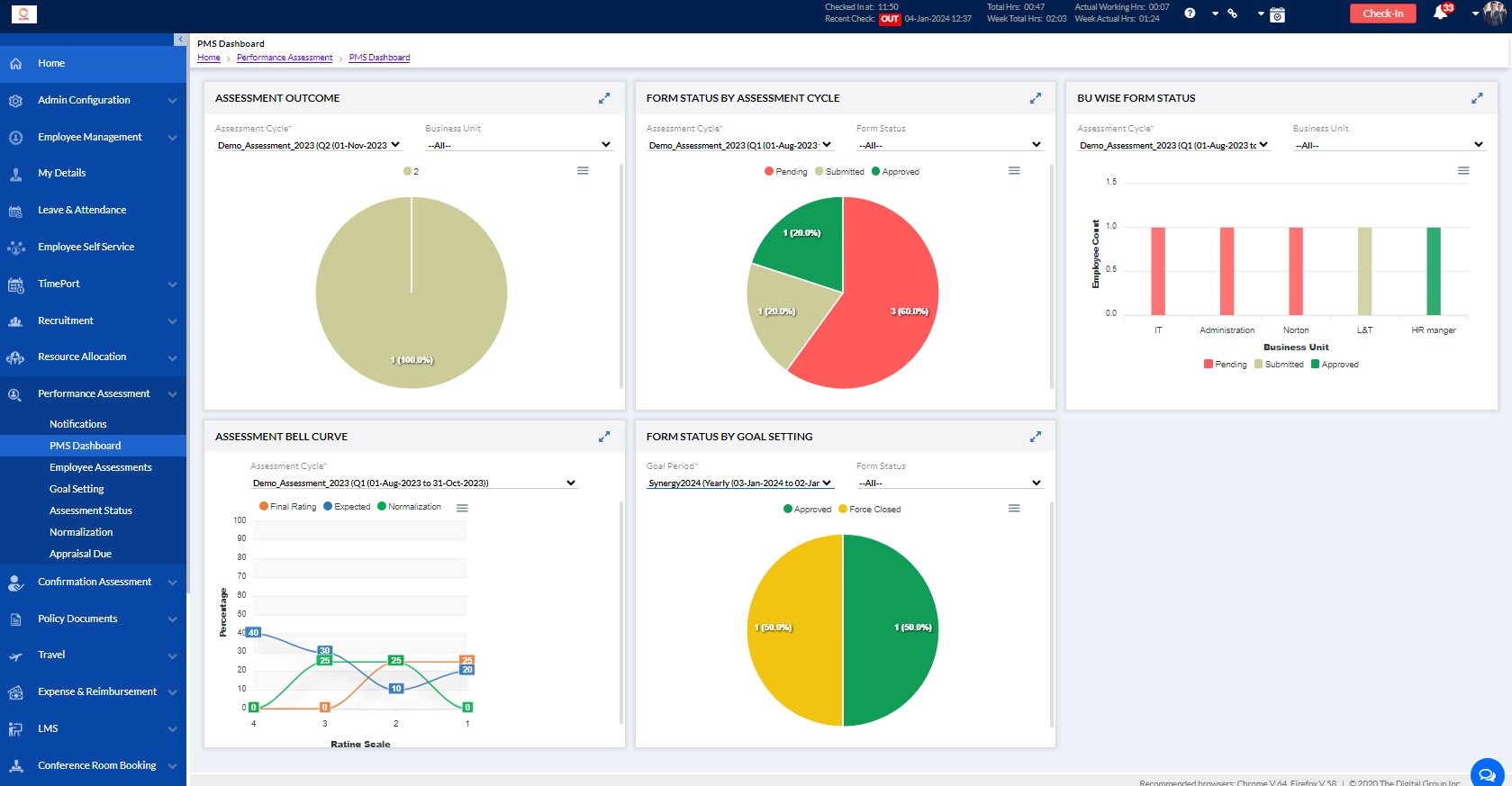This screenshot has width=1512, height=786.
Task: Click the HR manger approved bar
Action: 1433,270
